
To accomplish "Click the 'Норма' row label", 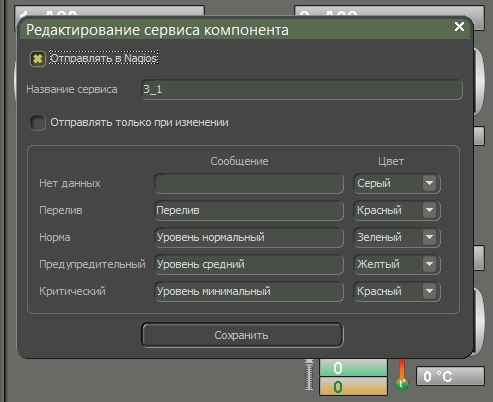I will (x=55, y=237).
